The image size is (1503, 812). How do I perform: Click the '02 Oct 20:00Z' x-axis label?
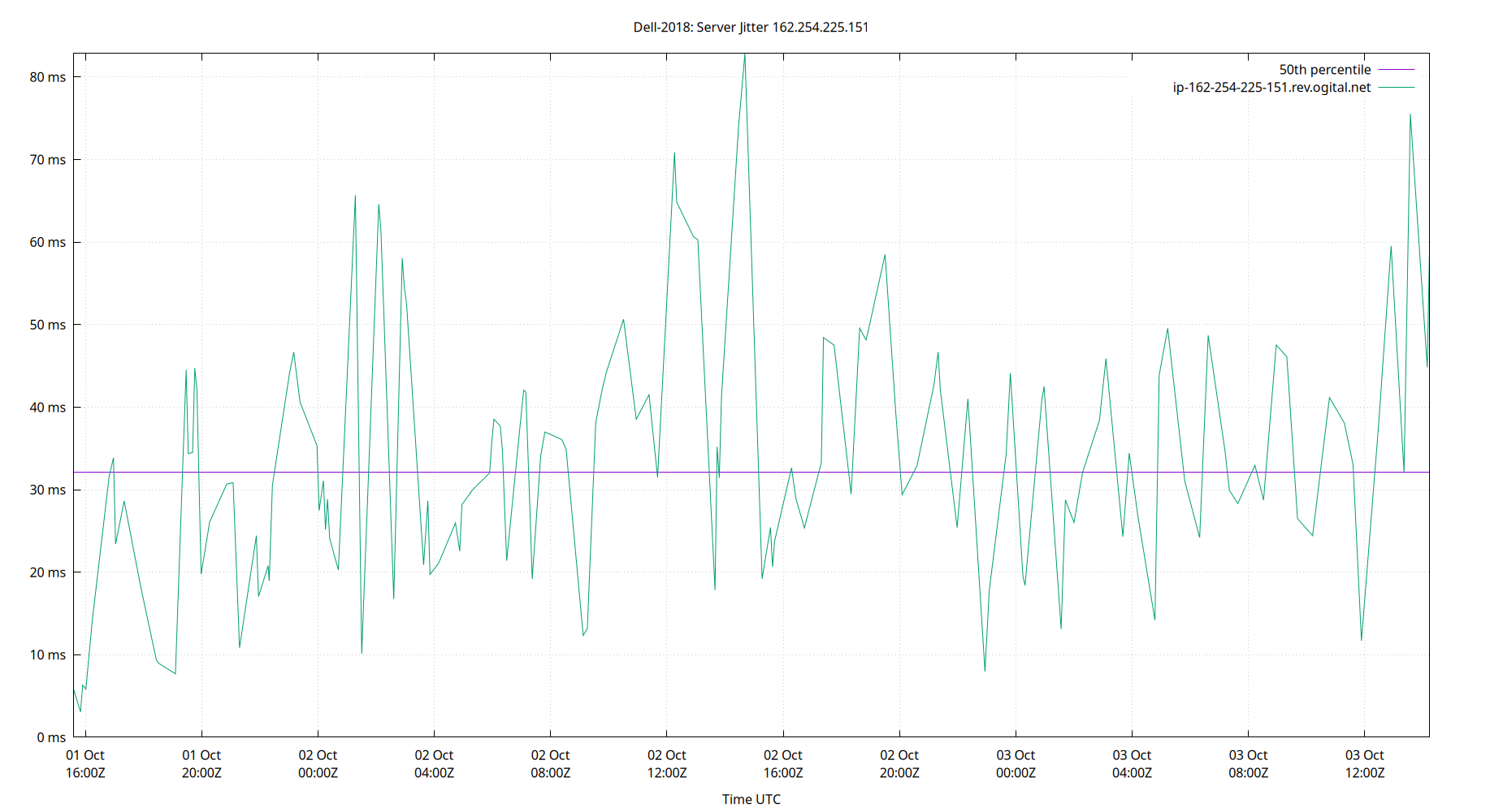[899, 764]
